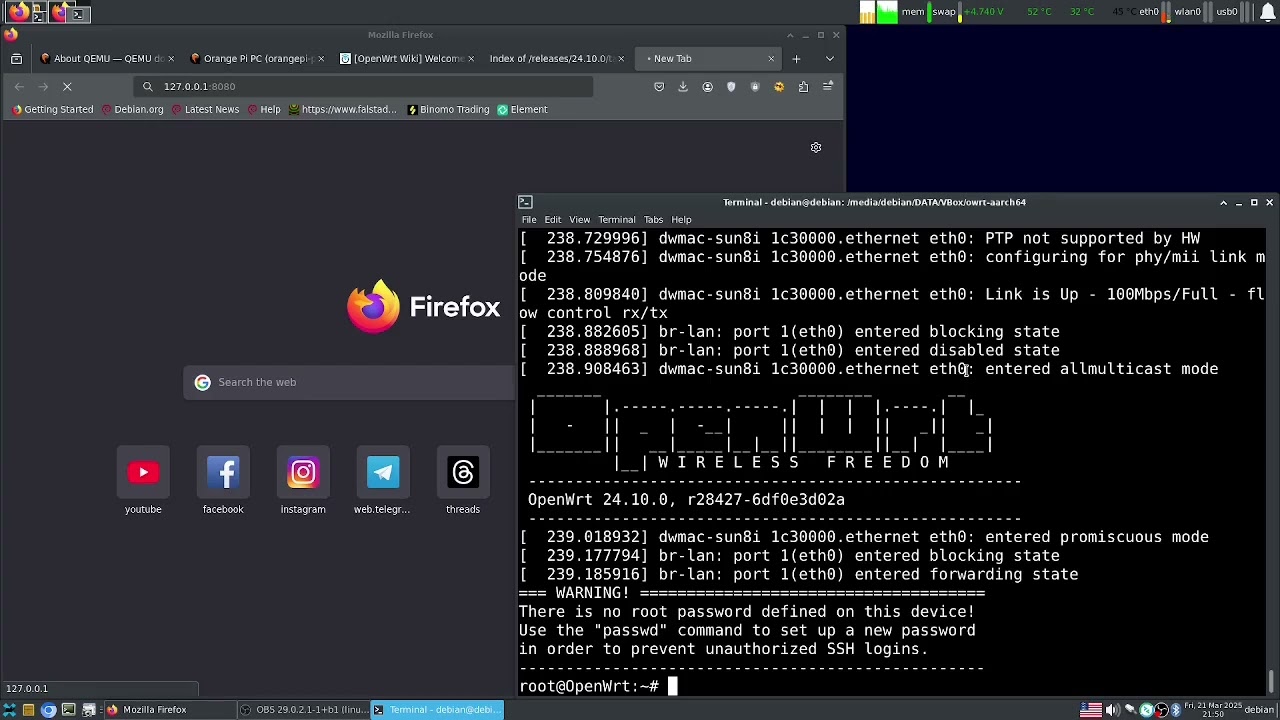Open Terminal Help menu
Image resolution: width=1280 pixels, height=720 pixels.
[681, 220]
